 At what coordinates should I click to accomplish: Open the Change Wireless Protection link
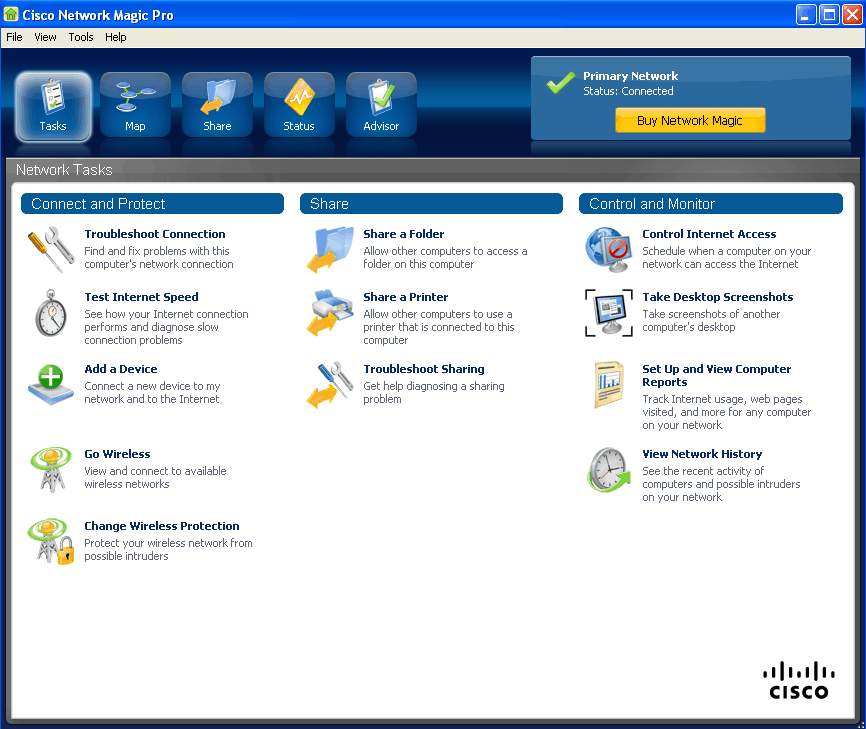click(162, 526)
